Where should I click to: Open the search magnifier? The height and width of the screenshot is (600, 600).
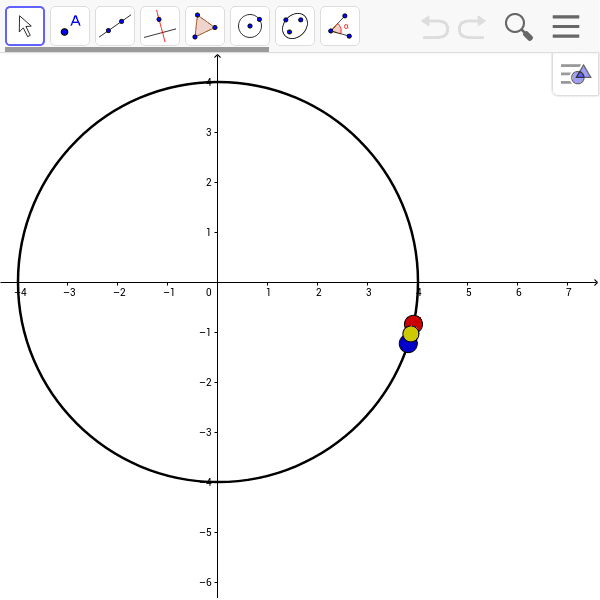click(519, 27)
